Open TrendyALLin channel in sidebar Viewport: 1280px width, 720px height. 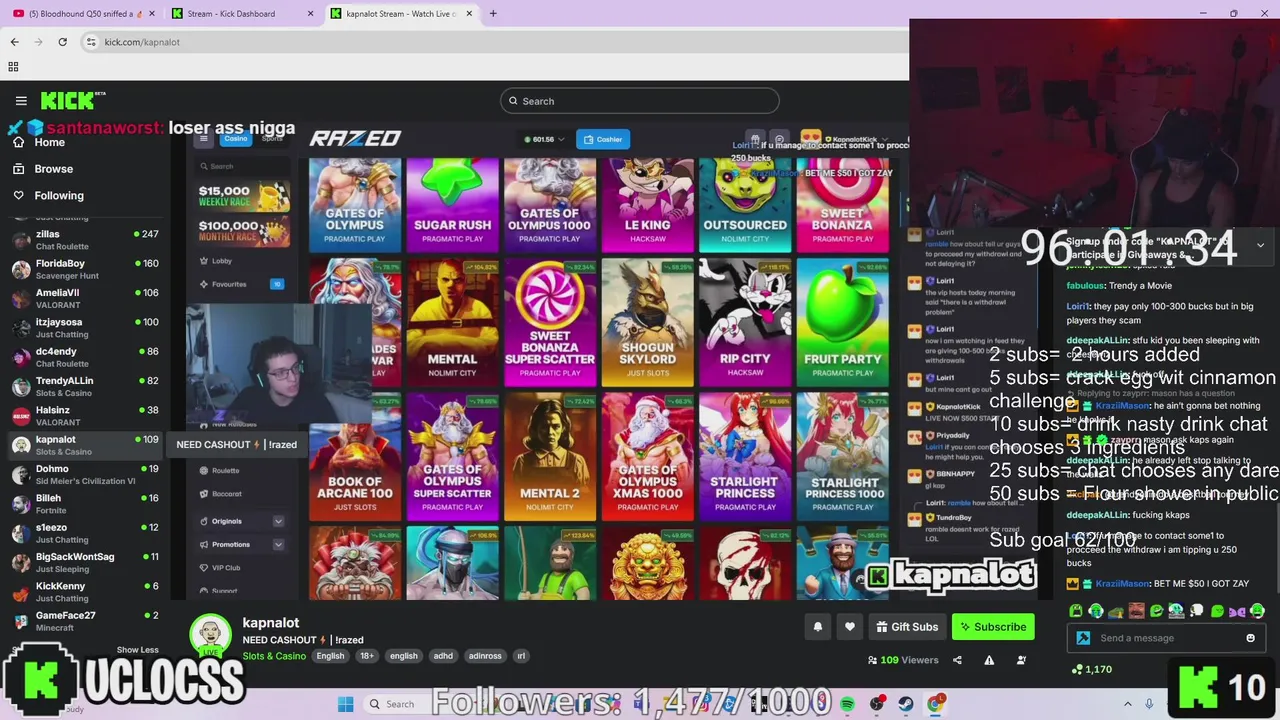84,386
